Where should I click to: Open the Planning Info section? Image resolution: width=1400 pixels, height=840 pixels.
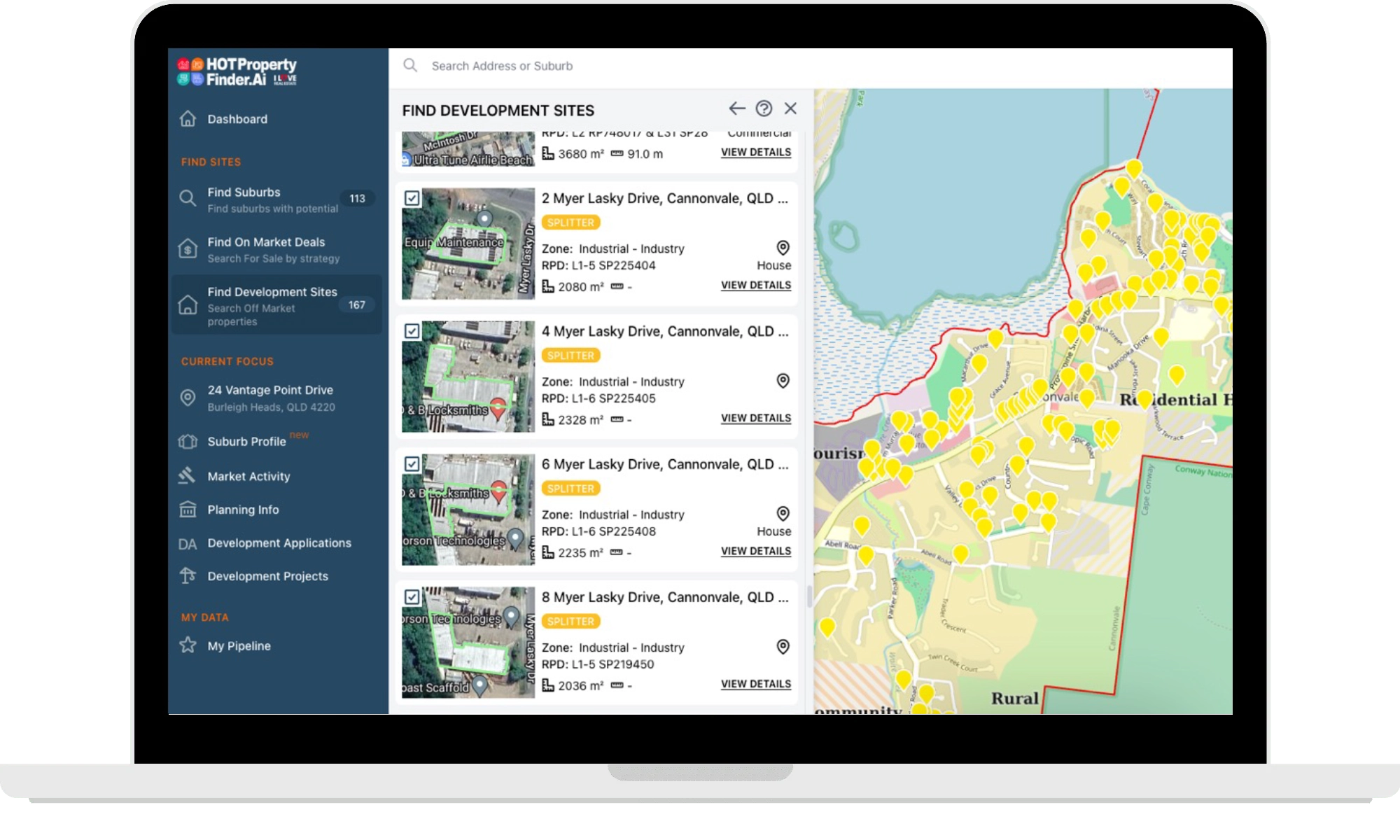(x=242, y=510)
